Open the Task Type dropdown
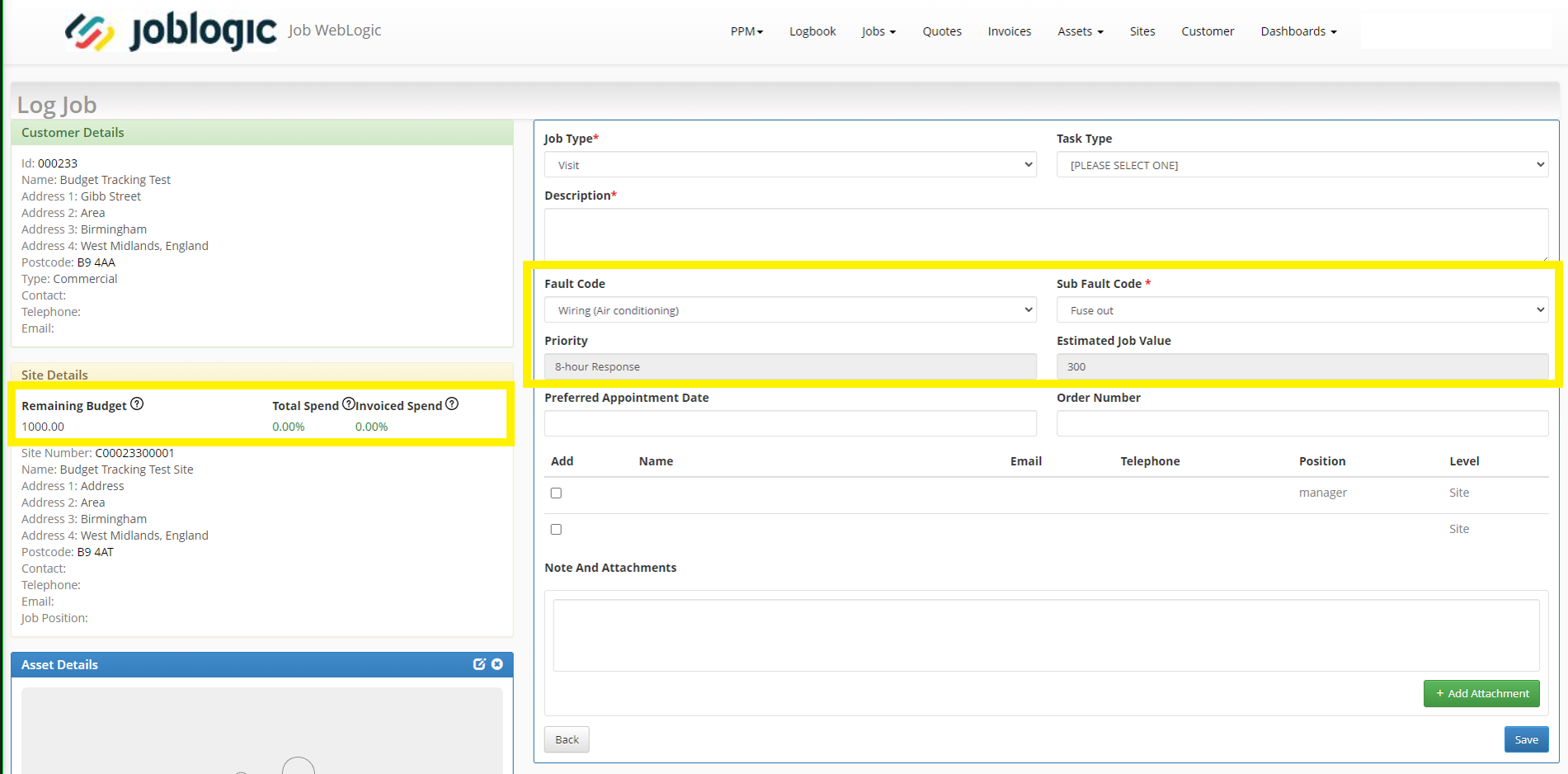Image resolution: width=1568 pixels, height=774 pixels. click(x=1302, y=165)
